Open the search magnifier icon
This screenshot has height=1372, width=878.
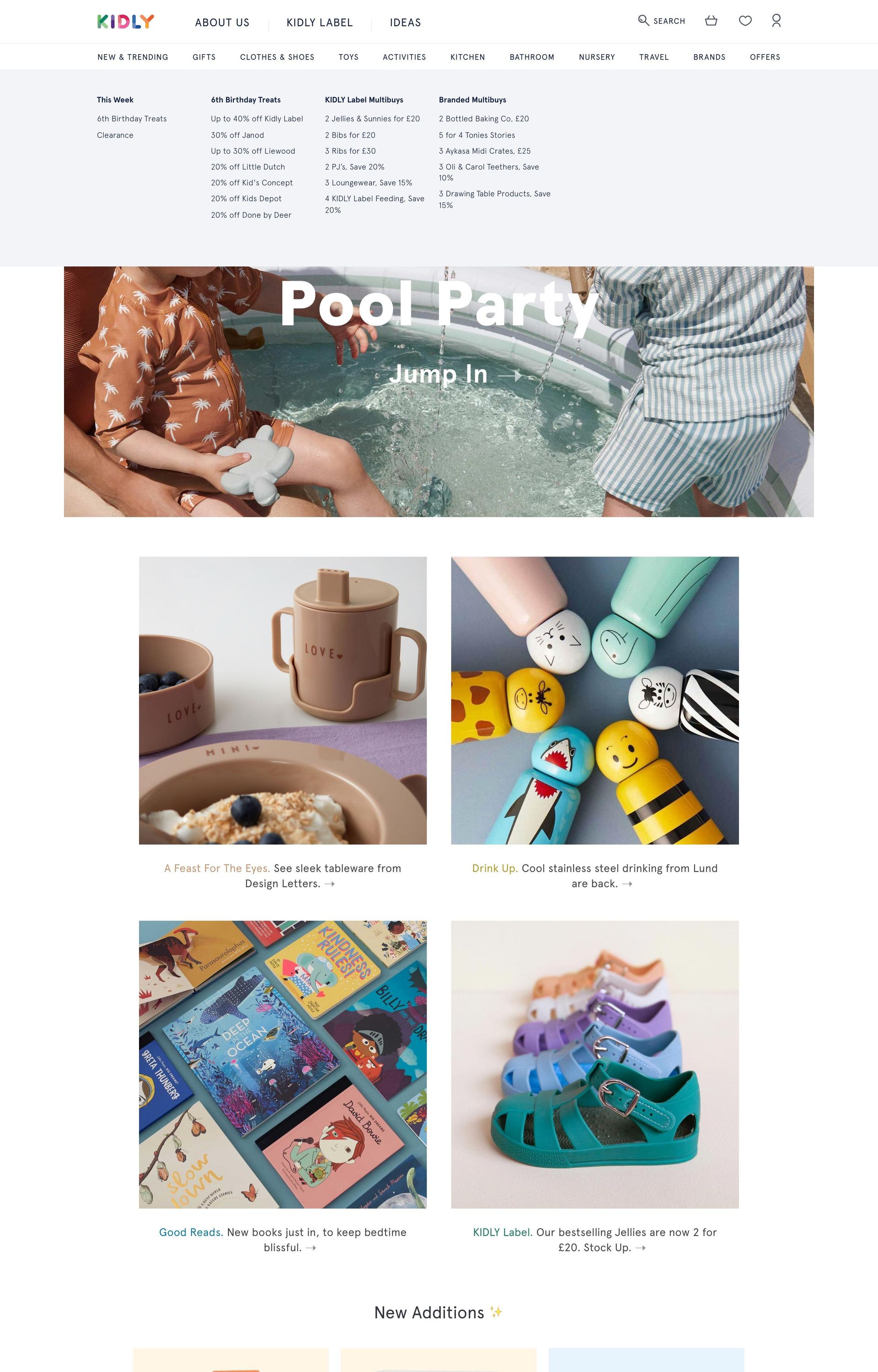(x=643, y=21)
